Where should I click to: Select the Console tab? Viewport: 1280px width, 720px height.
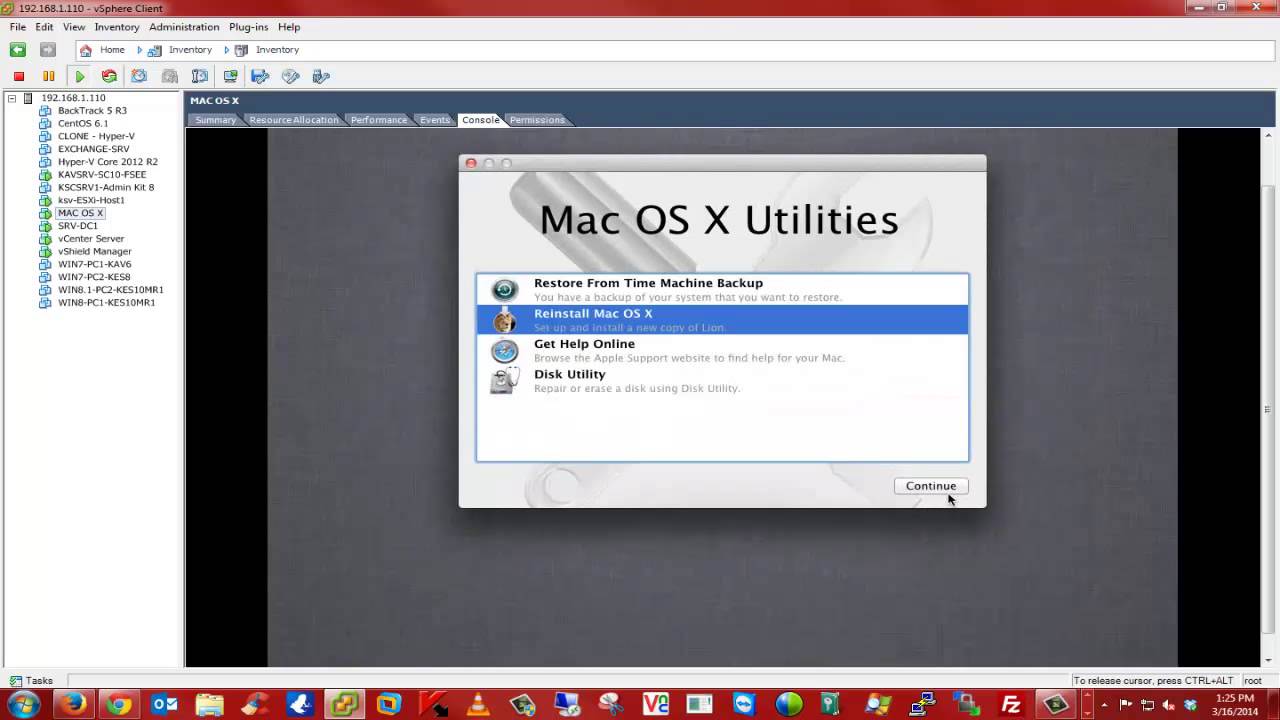(481, 120)
